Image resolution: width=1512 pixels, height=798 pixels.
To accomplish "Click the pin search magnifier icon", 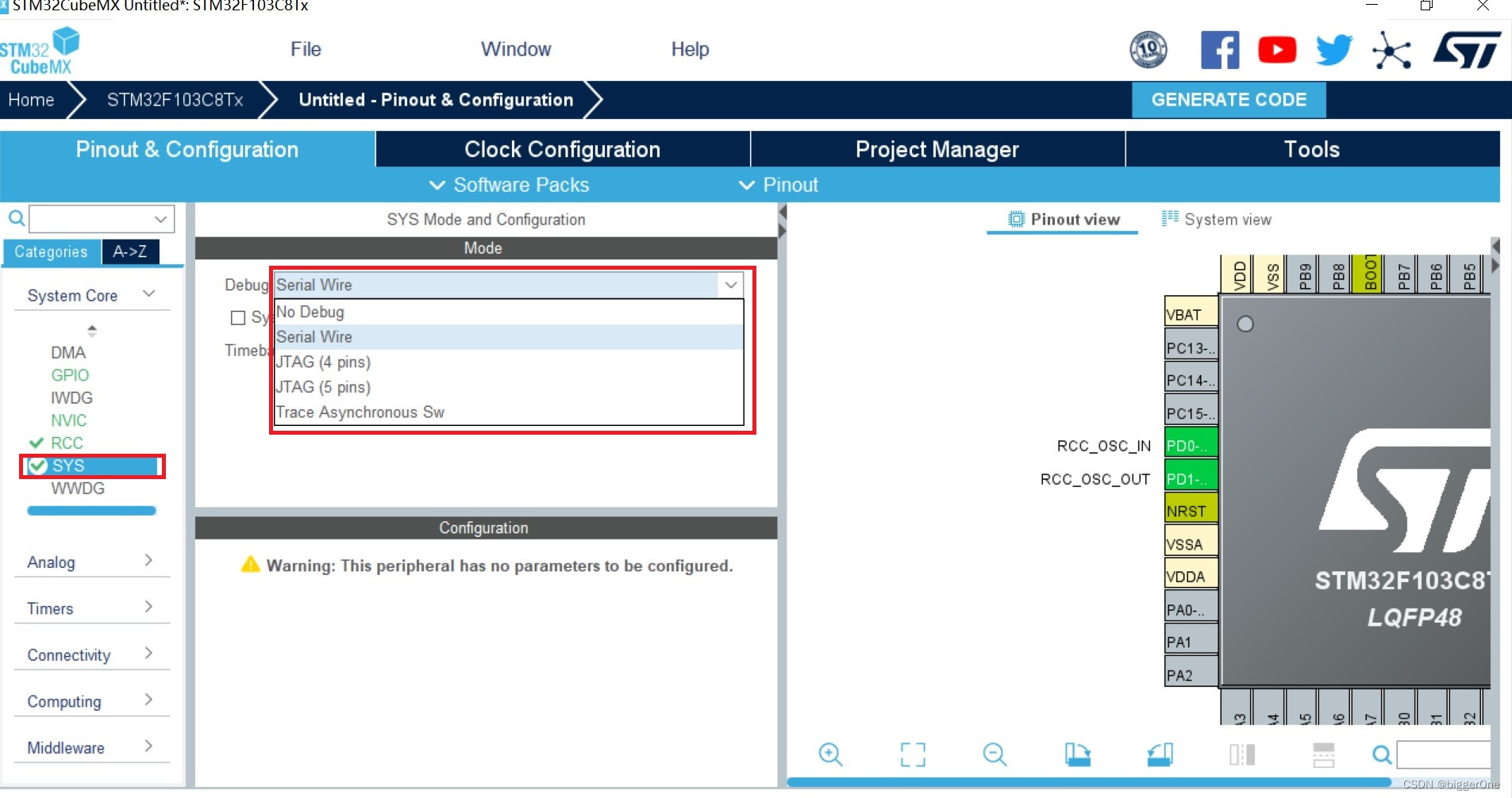I will 1382,754.
